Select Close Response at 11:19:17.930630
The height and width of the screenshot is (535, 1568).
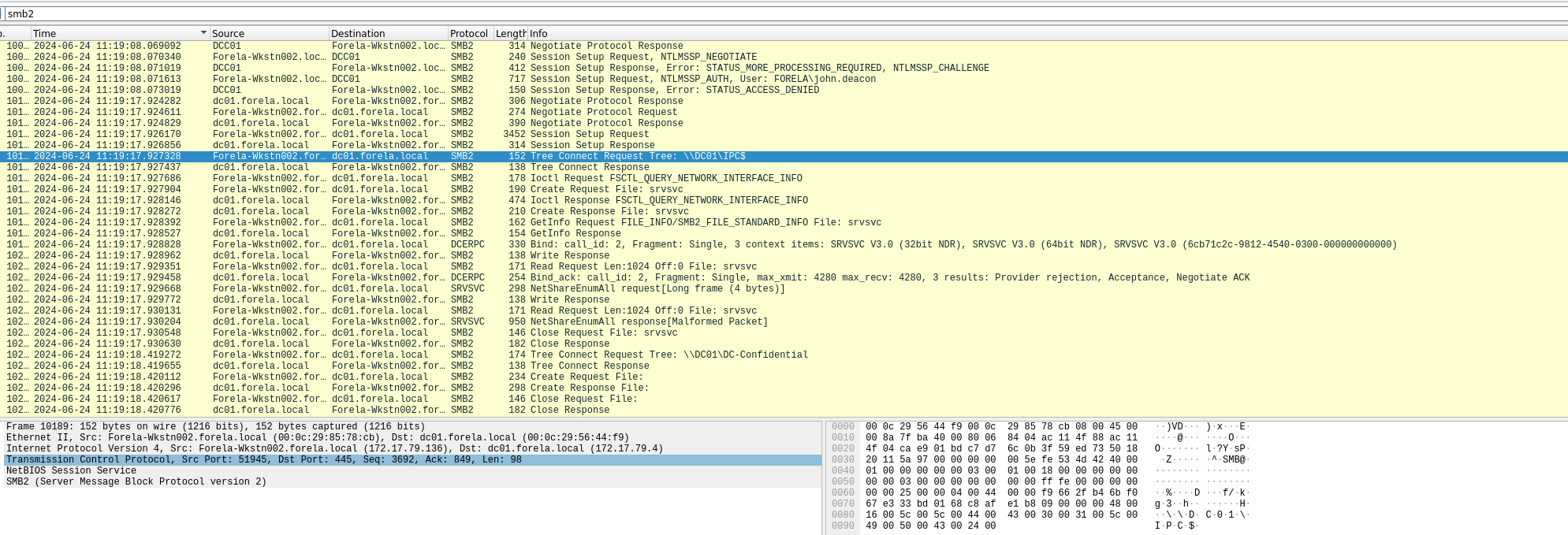(x=784, y=344)
